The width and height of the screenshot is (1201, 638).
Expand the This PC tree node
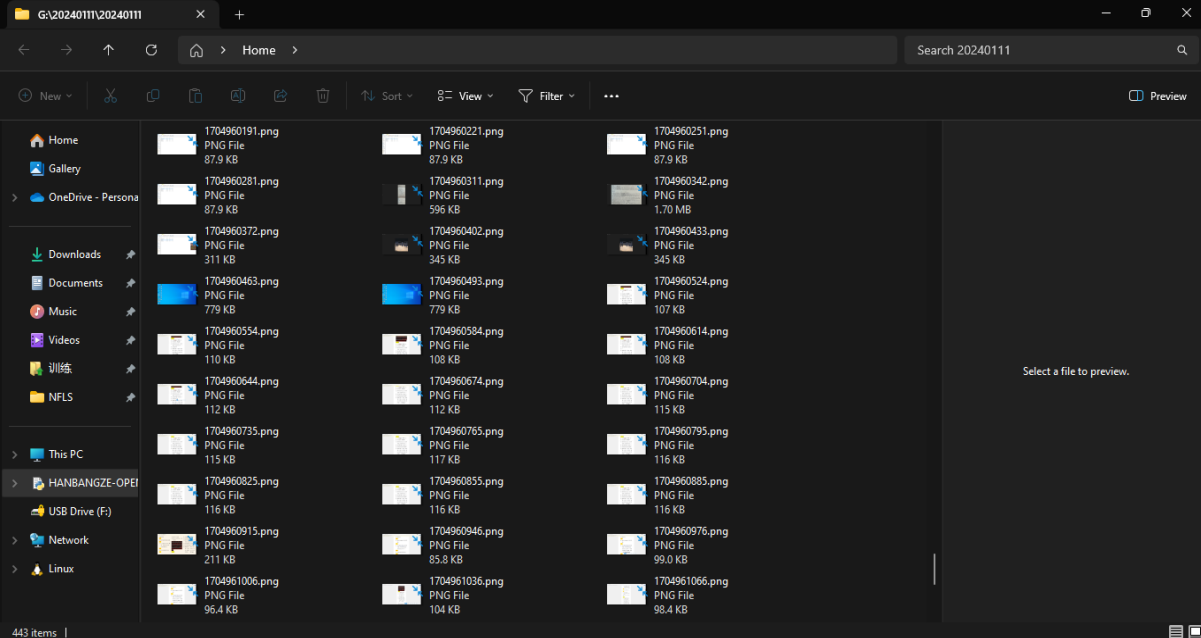(14, 454)
